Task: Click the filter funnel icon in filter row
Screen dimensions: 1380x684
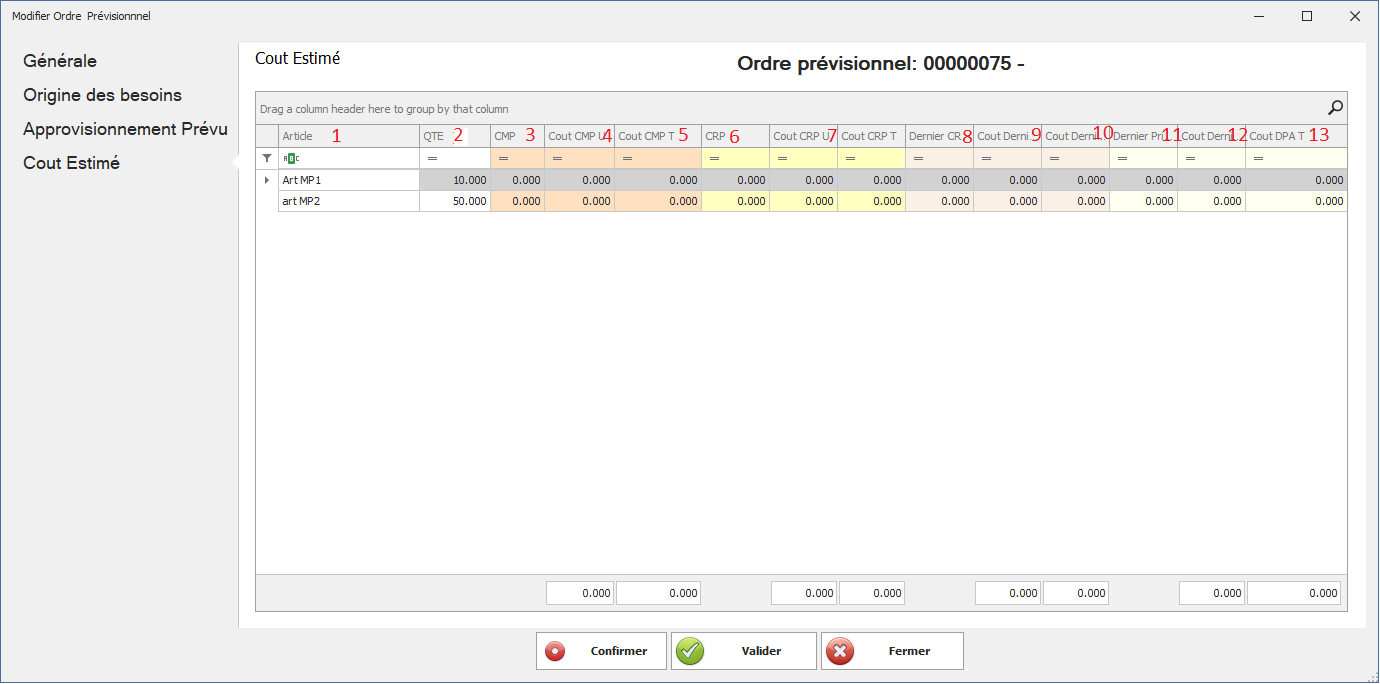Action: [x=267, y=158]
